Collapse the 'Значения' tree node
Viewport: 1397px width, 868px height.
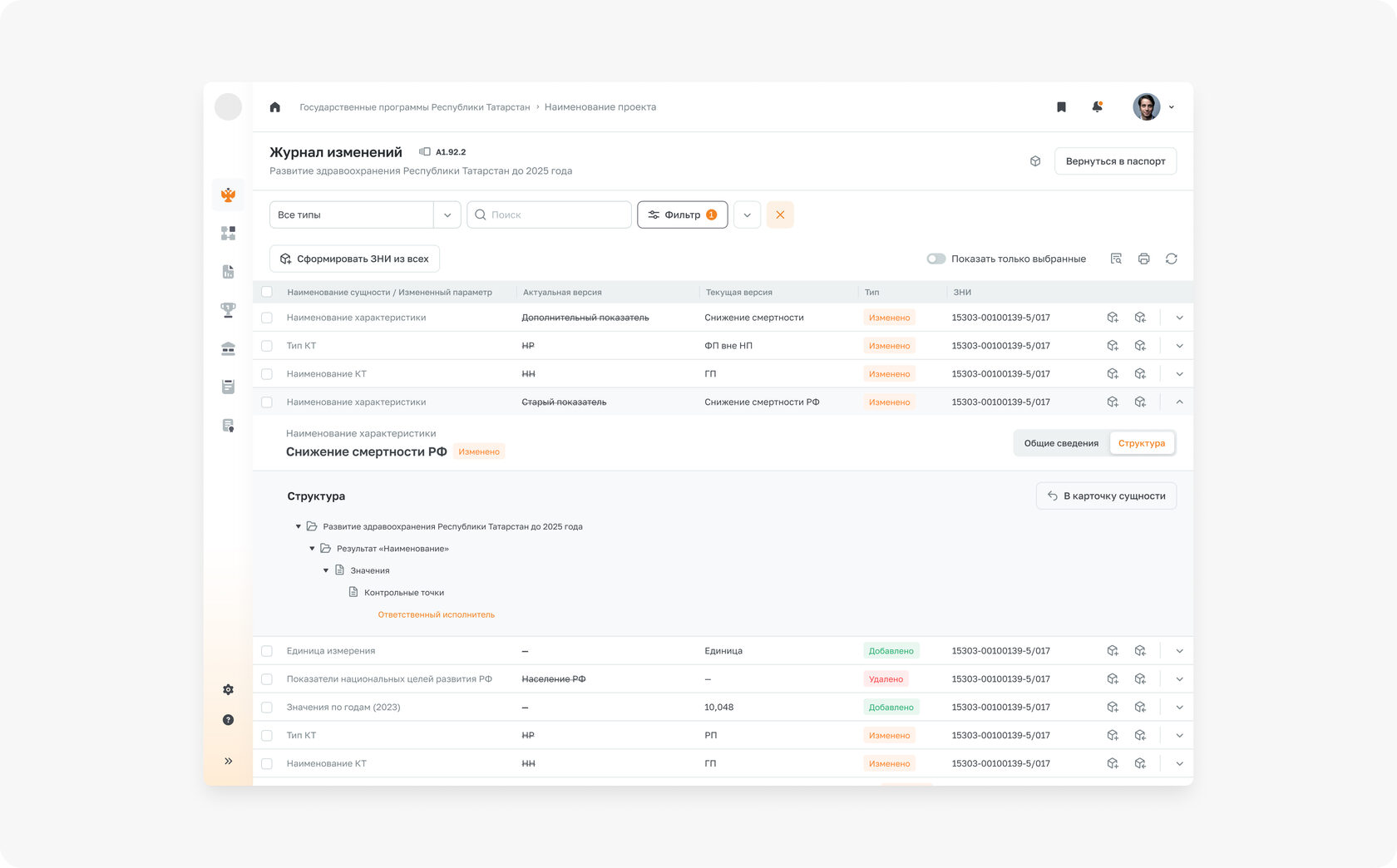(x=326, y=570)
